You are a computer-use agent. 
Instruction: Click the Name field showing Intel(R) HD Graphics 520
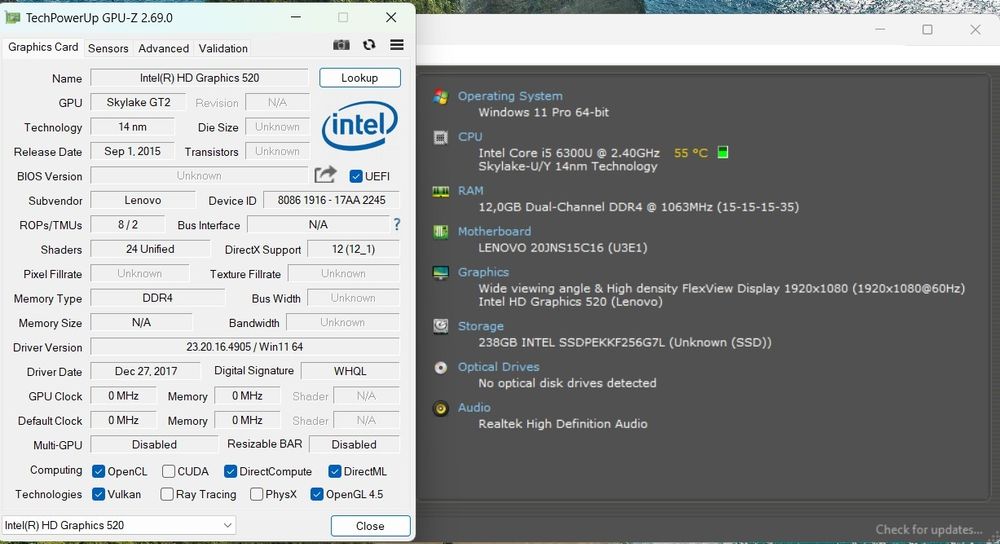click(200, 78)
